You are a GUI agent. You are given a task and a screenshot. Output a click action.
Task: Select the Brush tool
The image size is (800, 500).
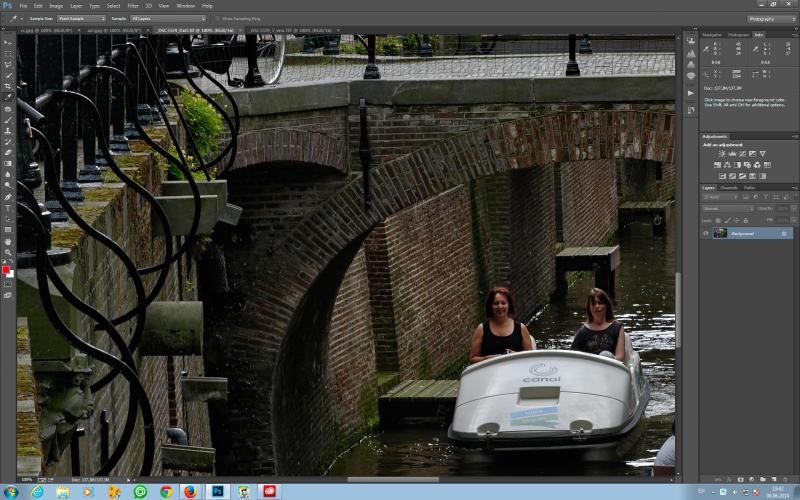(x=8, y=119)
